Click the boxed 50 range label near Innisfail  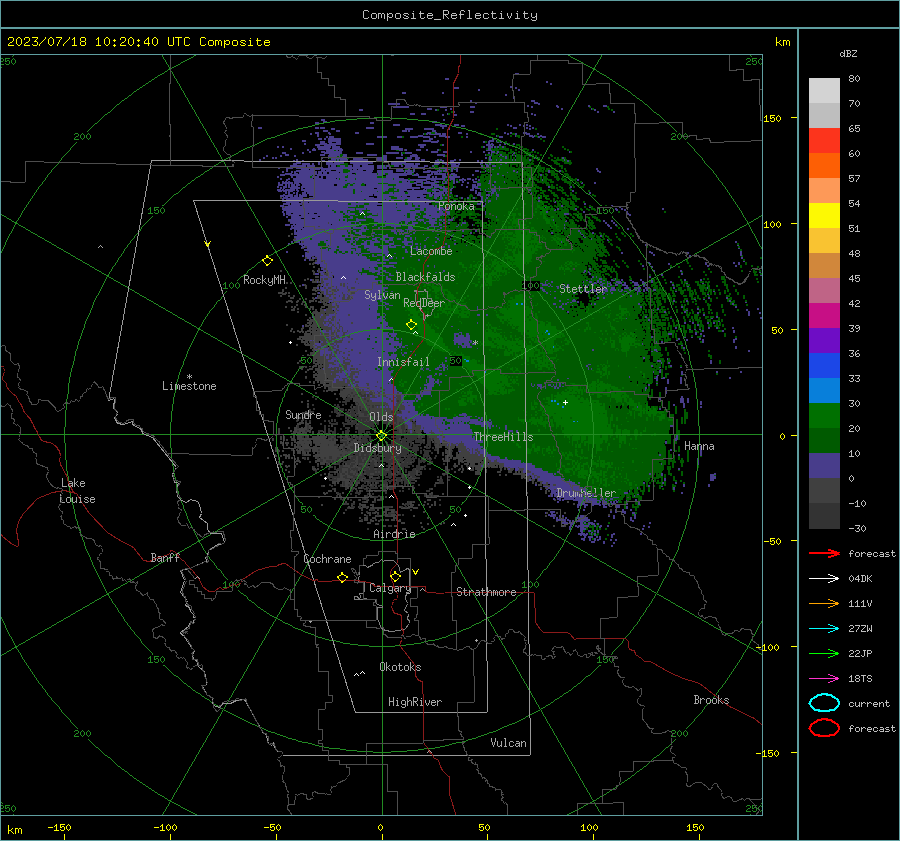(x=455, y=361)
